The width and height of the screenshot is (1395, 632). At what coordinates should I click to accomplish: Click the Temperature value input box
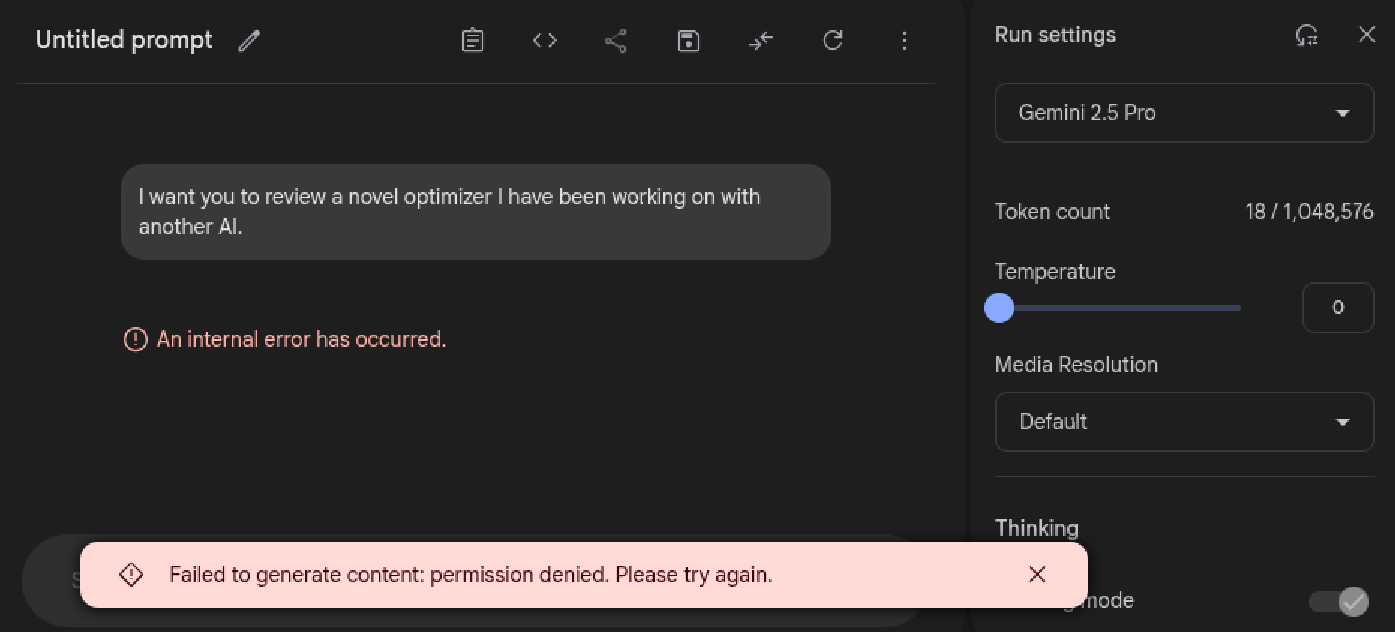1337,308
